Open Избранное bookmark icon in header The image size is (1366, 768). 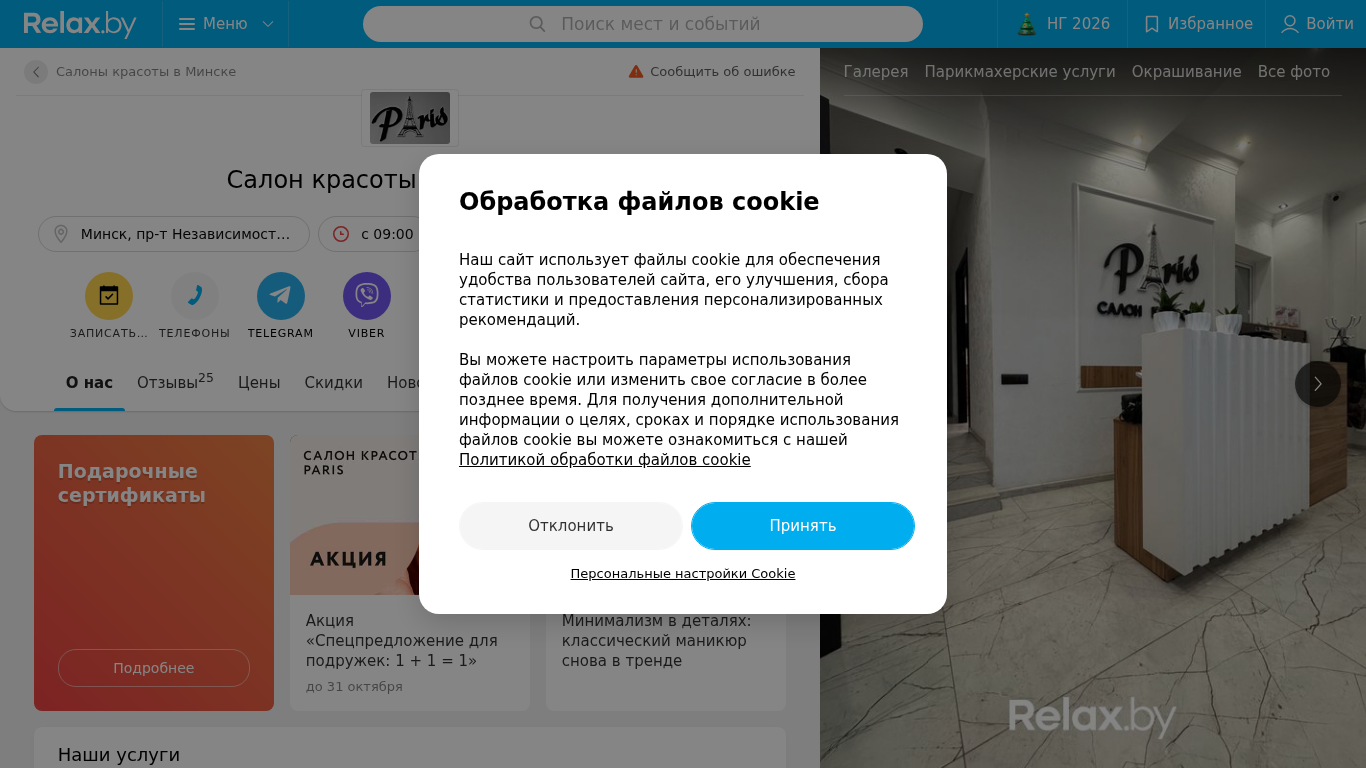tap(1152, 24)
